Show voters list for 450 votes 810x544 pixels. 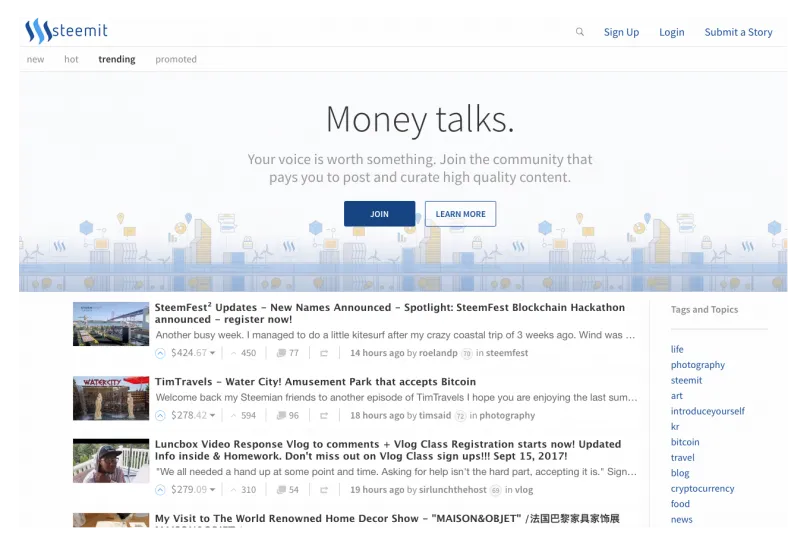(x=243, y=353)
